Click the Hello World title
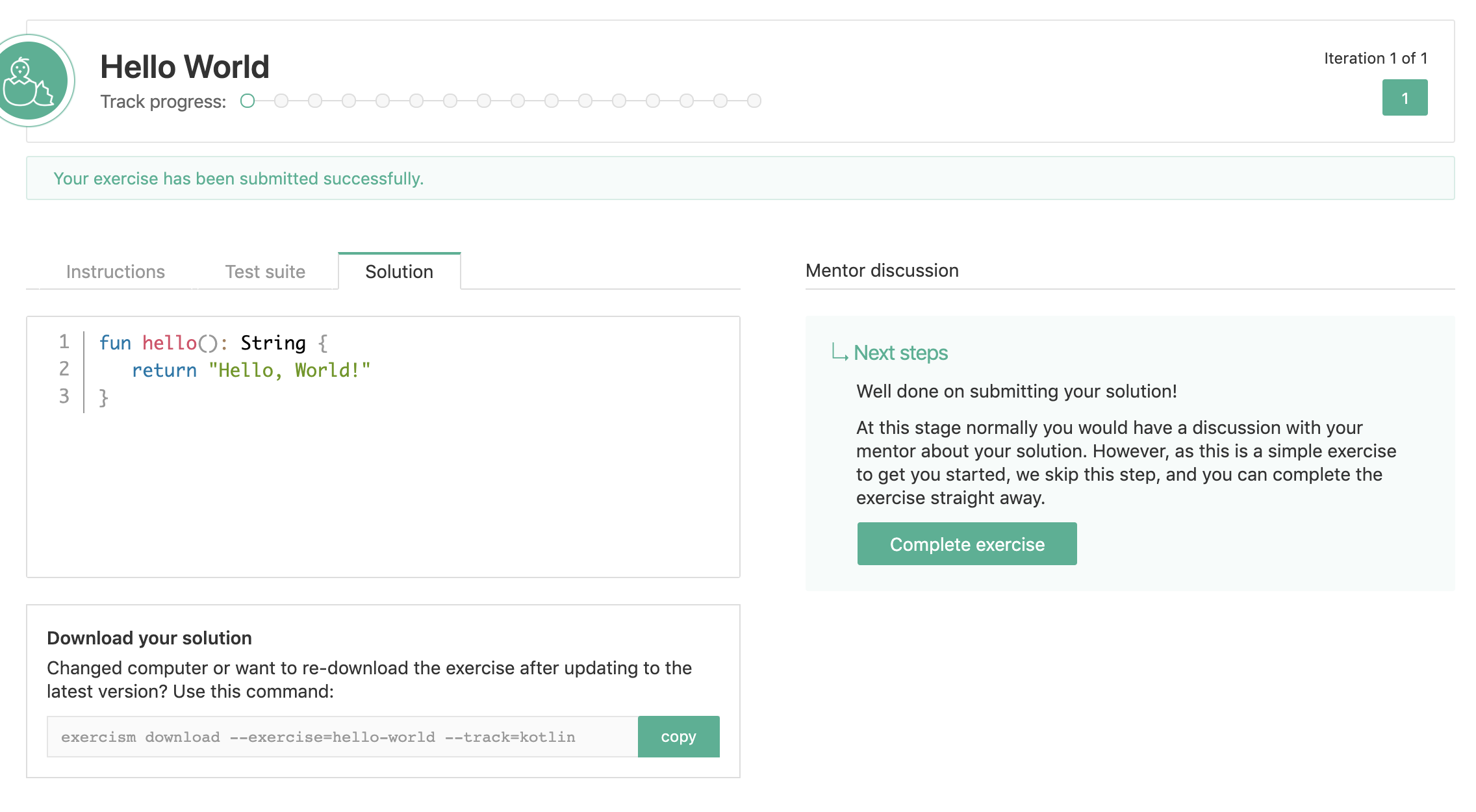Image resolution: width=1476 pixels, height=812 pixels. pyautogui.click(x=184, y=67)
